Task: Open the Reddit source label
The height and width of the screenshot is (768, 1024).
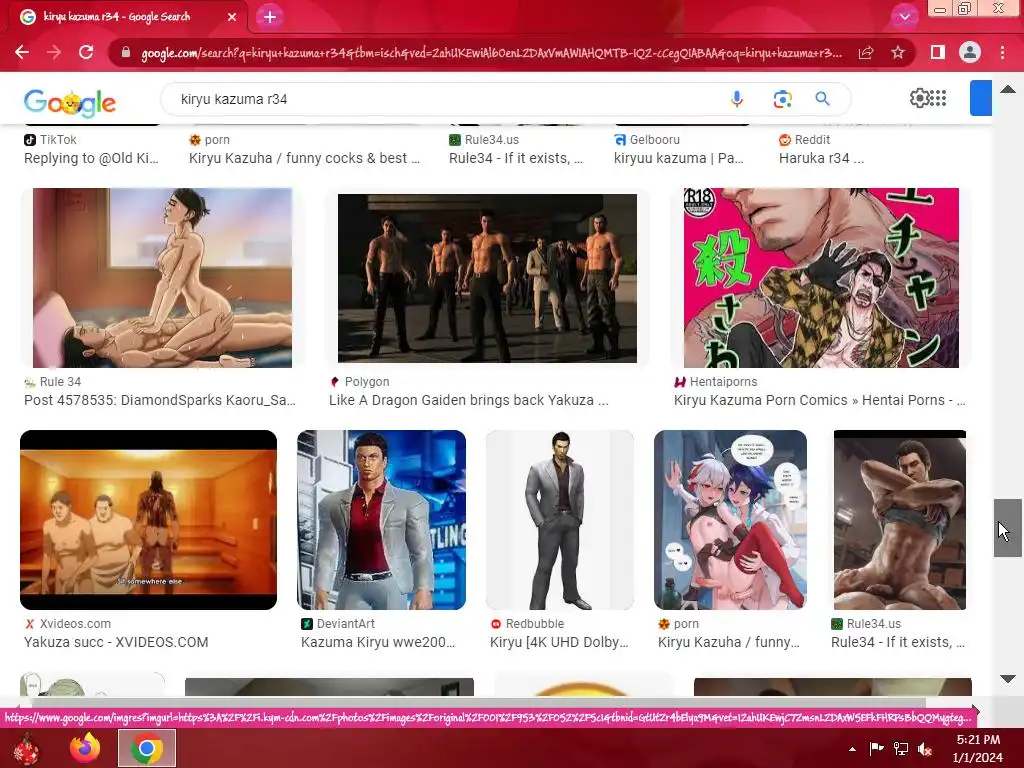Action: tap(812, 140)
